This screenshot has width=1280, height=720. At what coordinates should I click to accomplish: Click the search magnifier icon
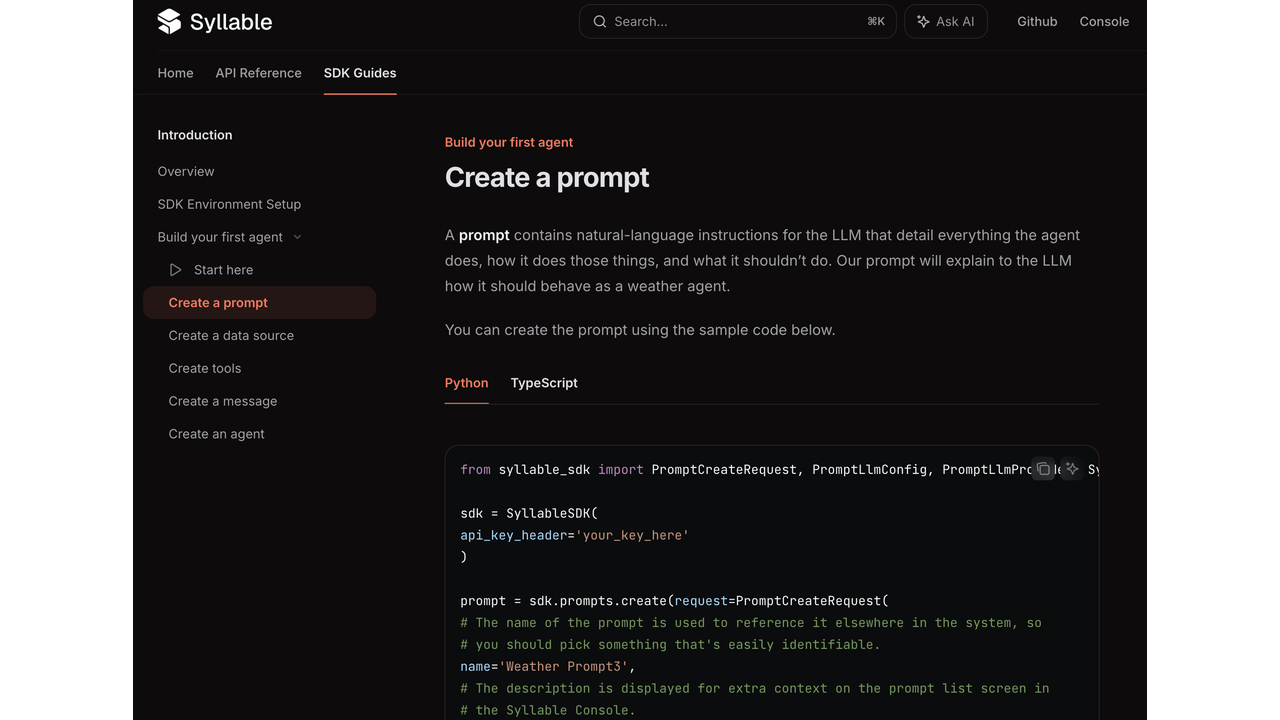click(600, 21)
